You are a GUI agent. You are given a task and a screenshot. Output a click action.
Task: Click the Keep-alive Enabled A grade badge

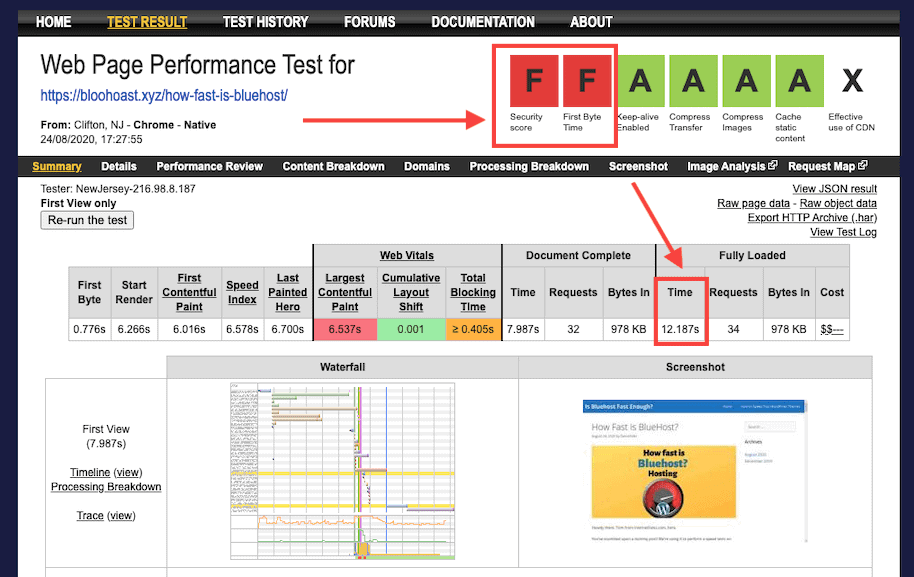point(641,81)
